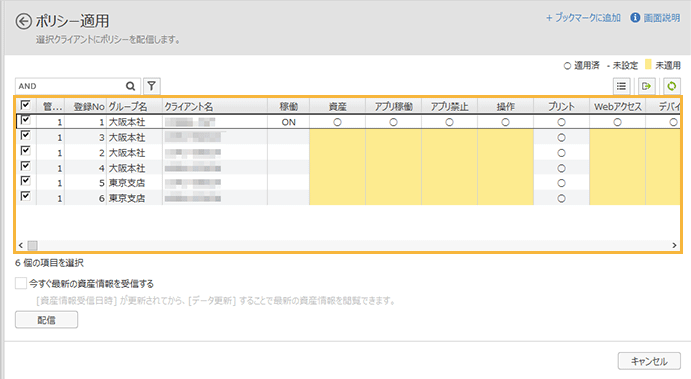Click yellow 操作 cell in row No 5

[505, 183]
